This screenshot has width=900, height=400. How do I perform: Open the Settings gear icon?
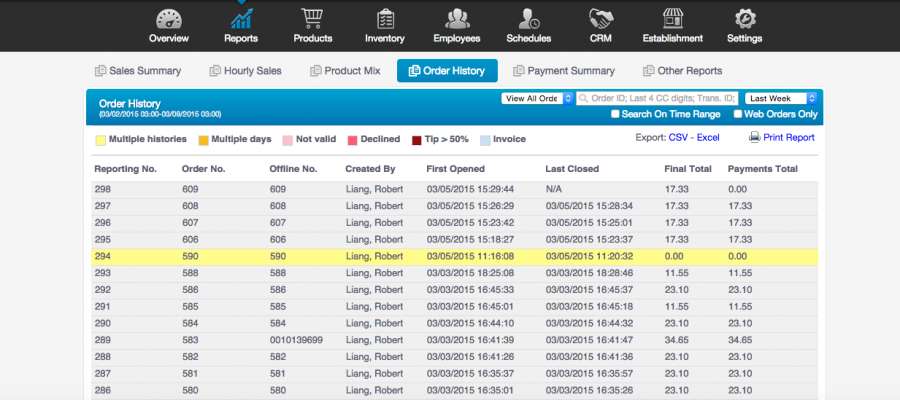coord(745,19)
